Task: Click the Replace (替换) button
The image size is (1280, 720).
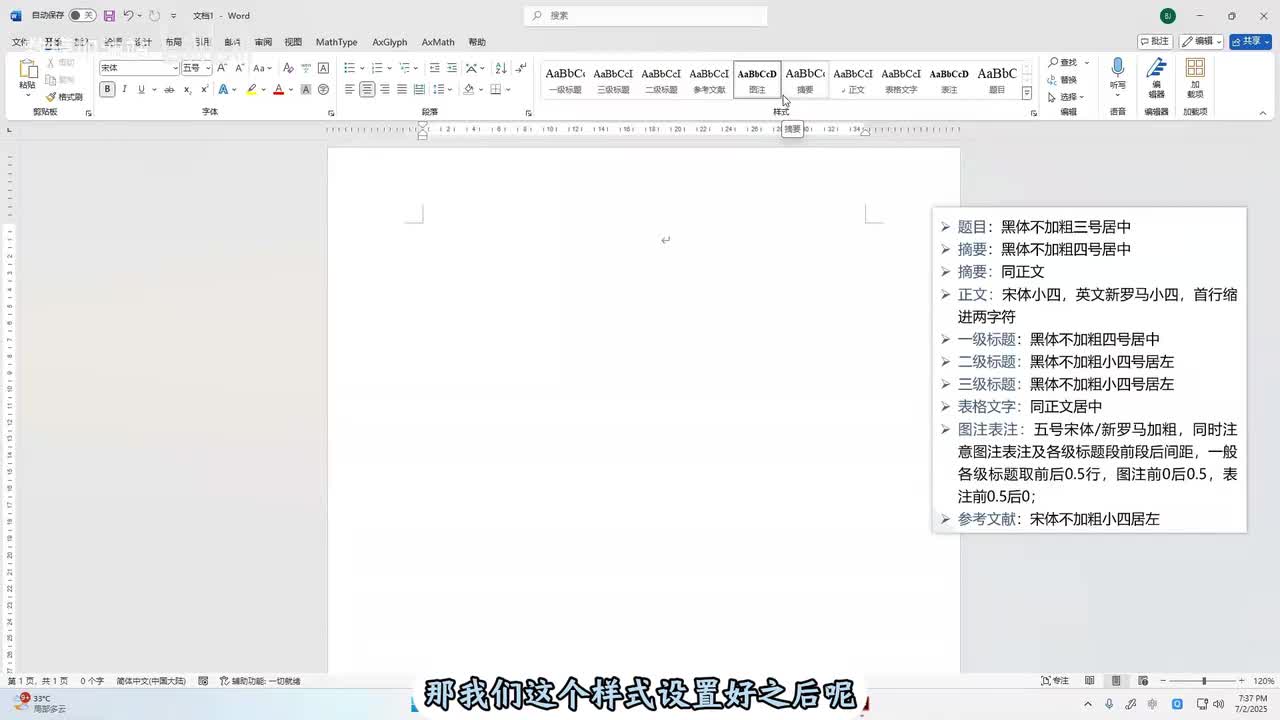Action: click(x=1063, y=80)
